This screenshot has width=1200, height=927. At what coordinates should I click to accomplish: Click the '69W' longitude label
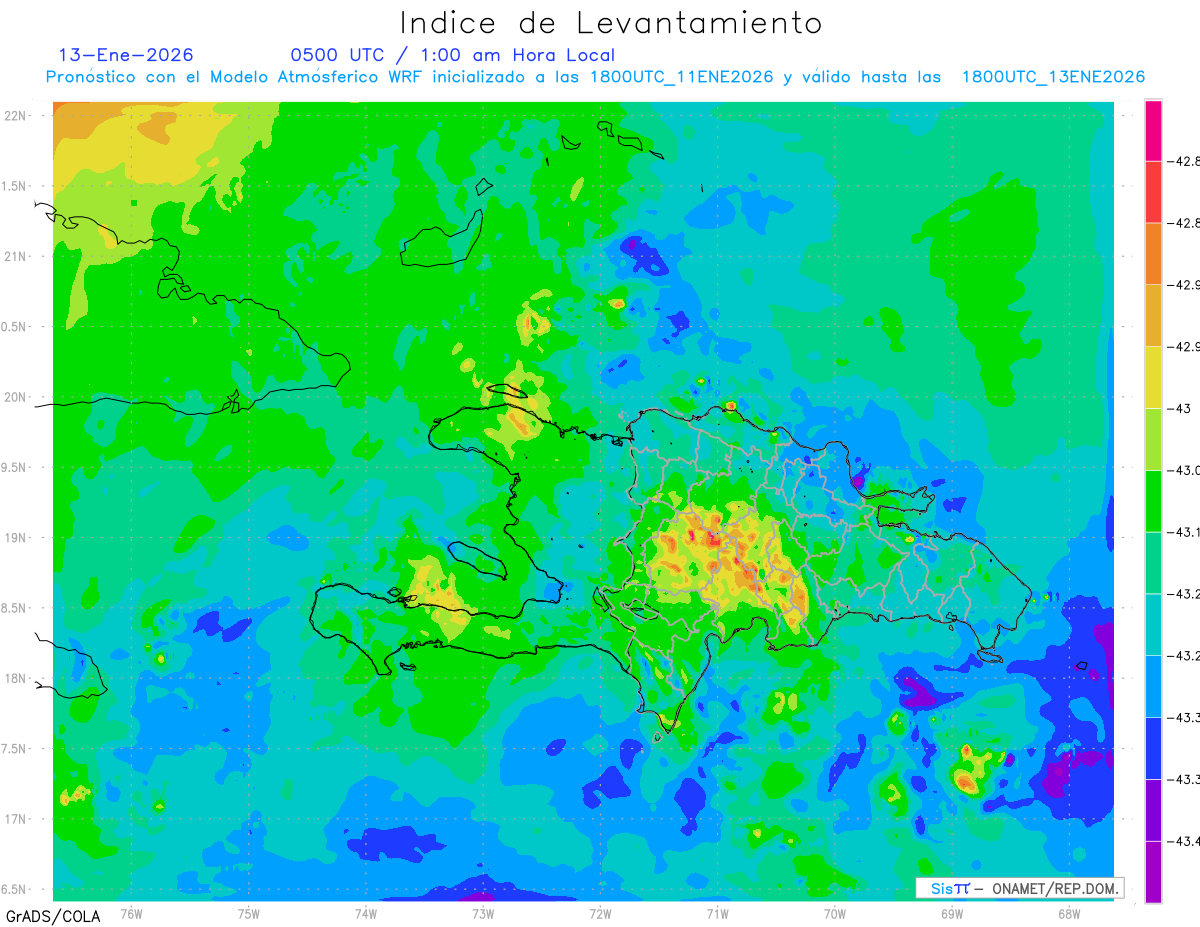click(x=951, y=913)
